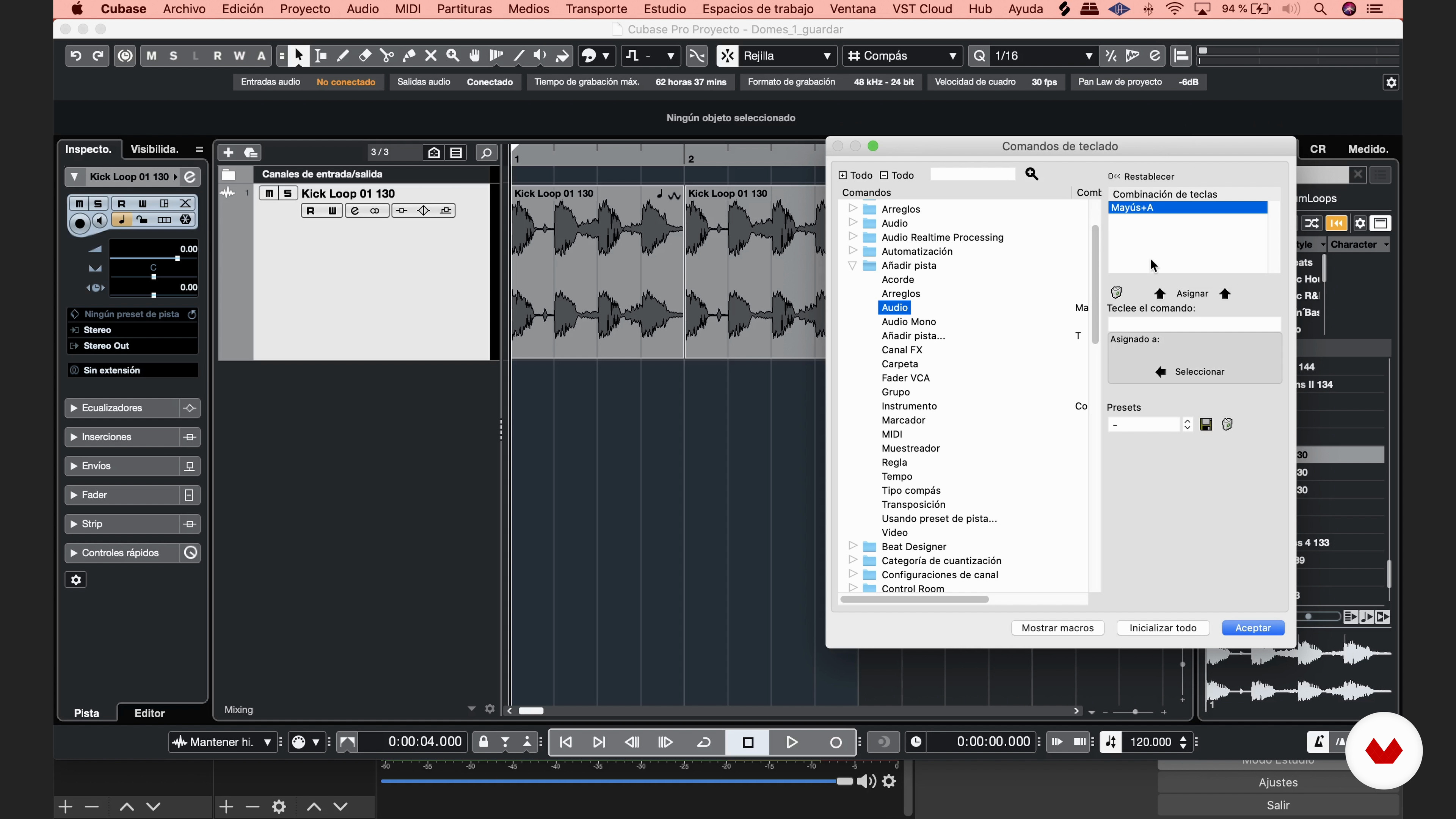
Task: Expand the Arreglos folder in Comandos list
Action: coord(852,209)
